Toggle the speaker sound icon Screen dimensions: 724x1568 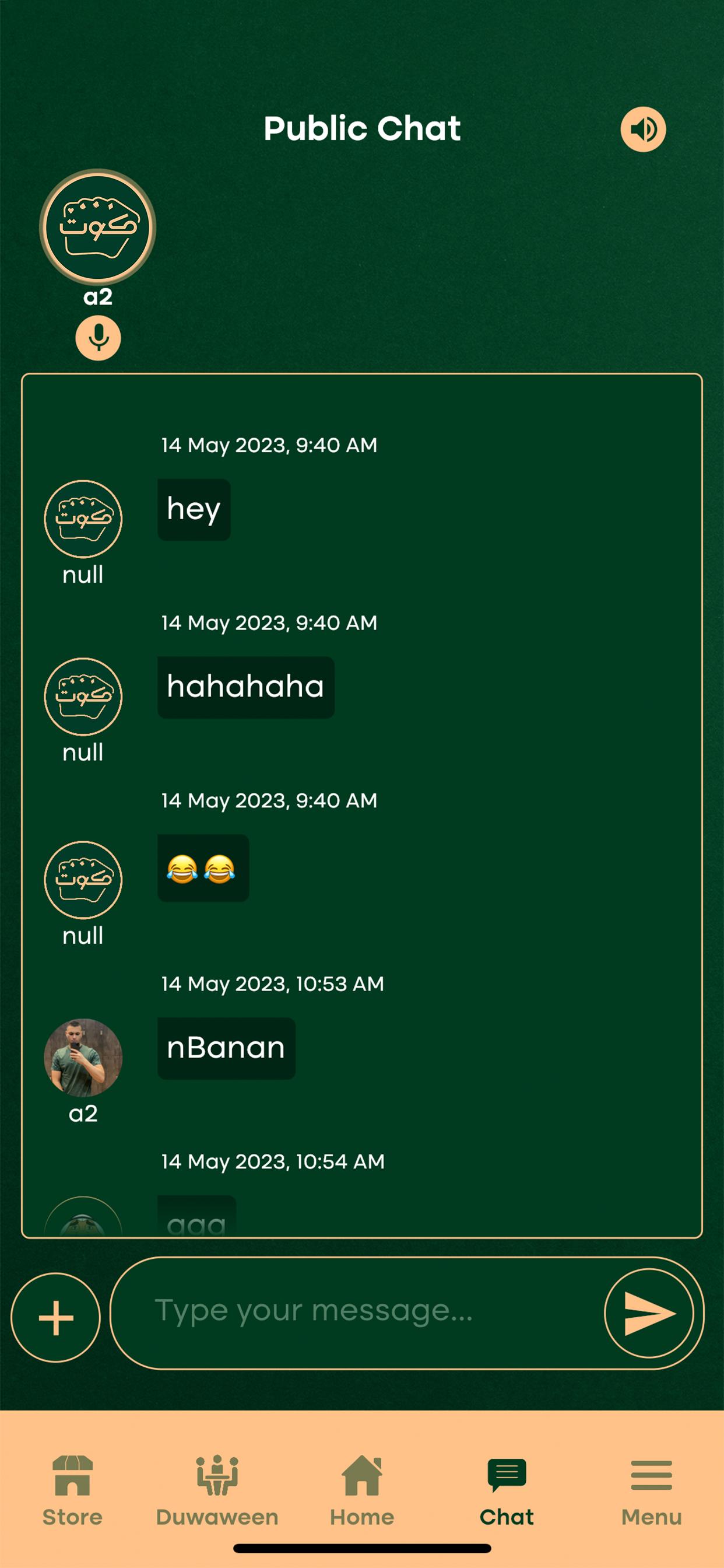coord(643,129)
